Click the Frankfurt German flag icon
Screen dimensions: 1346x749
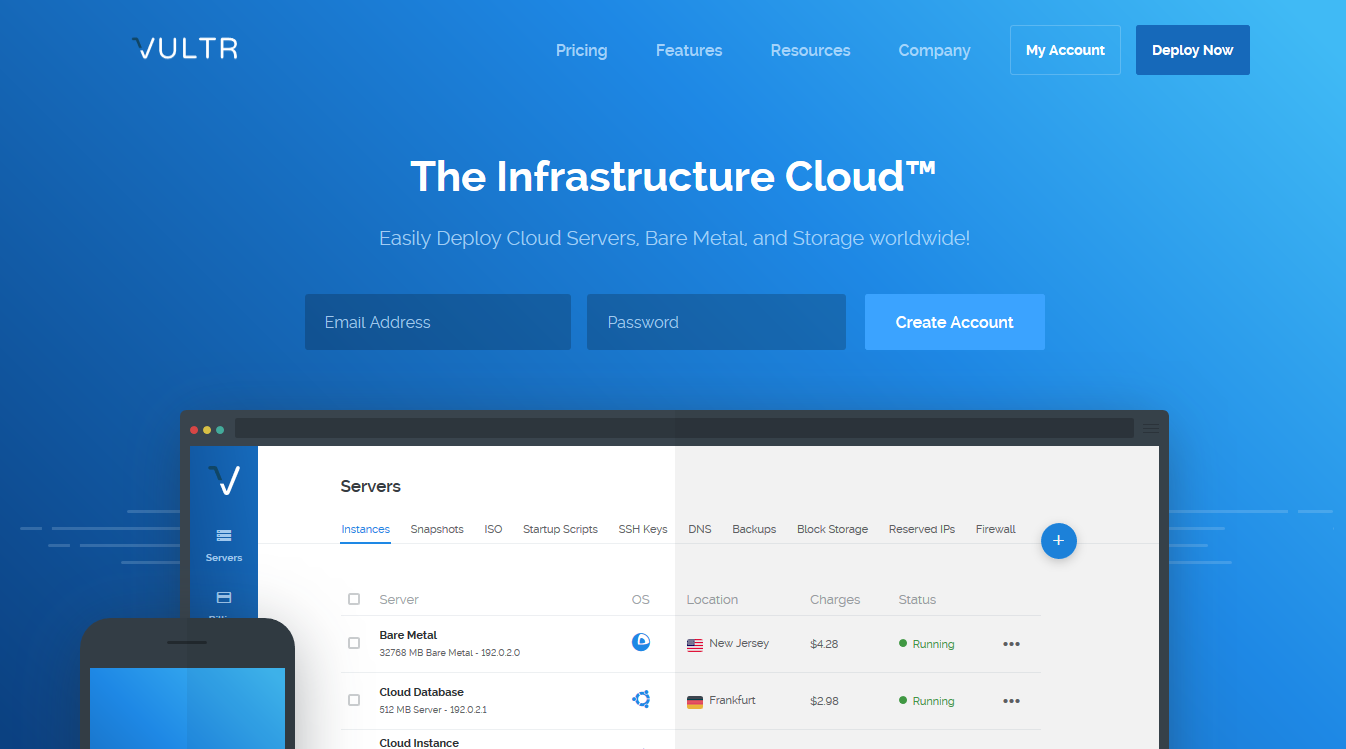pyautogui.click(x=695, y=702)
